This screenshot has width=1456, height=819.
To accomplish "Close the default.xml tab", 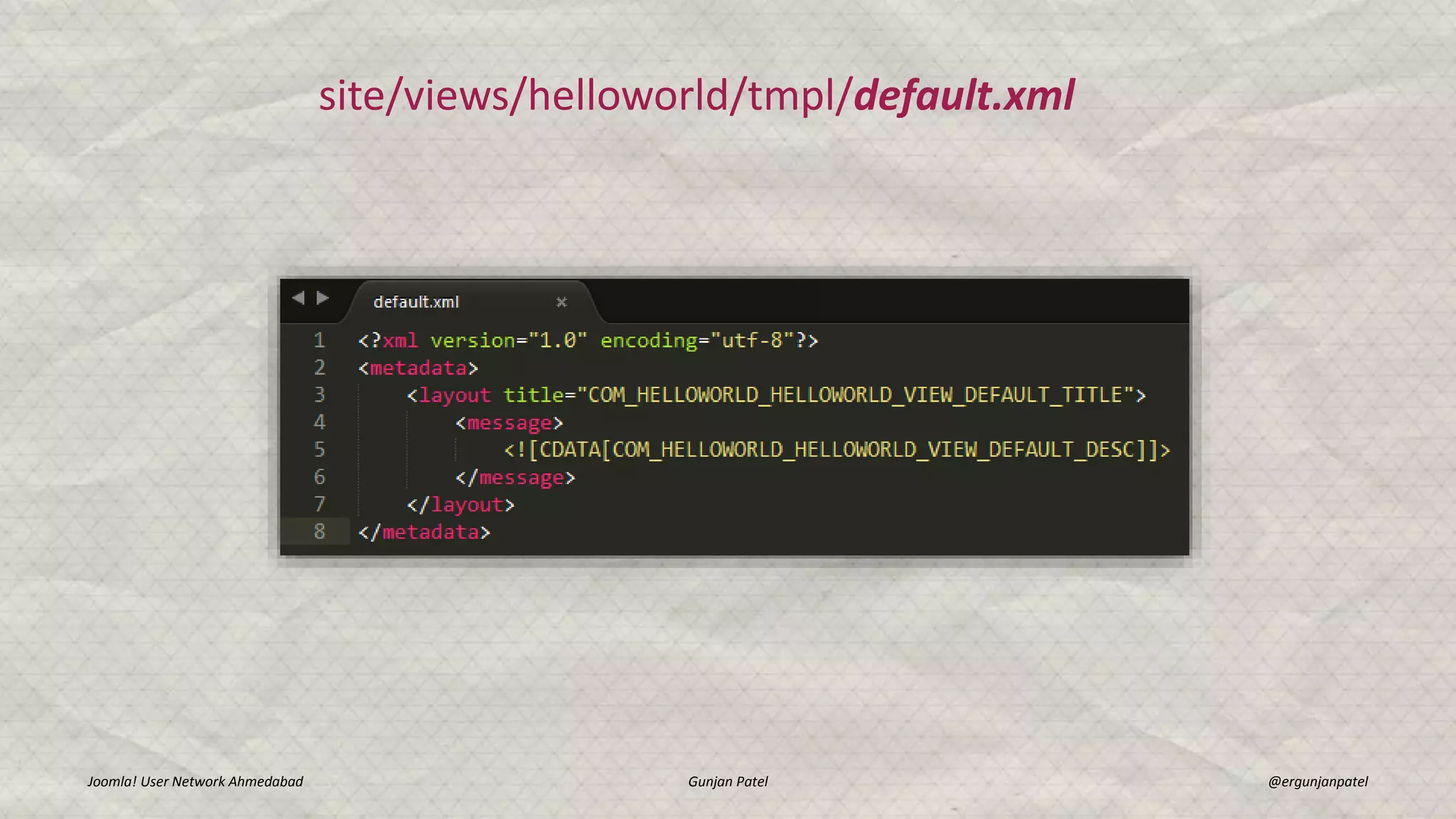I will click(562, 302).
